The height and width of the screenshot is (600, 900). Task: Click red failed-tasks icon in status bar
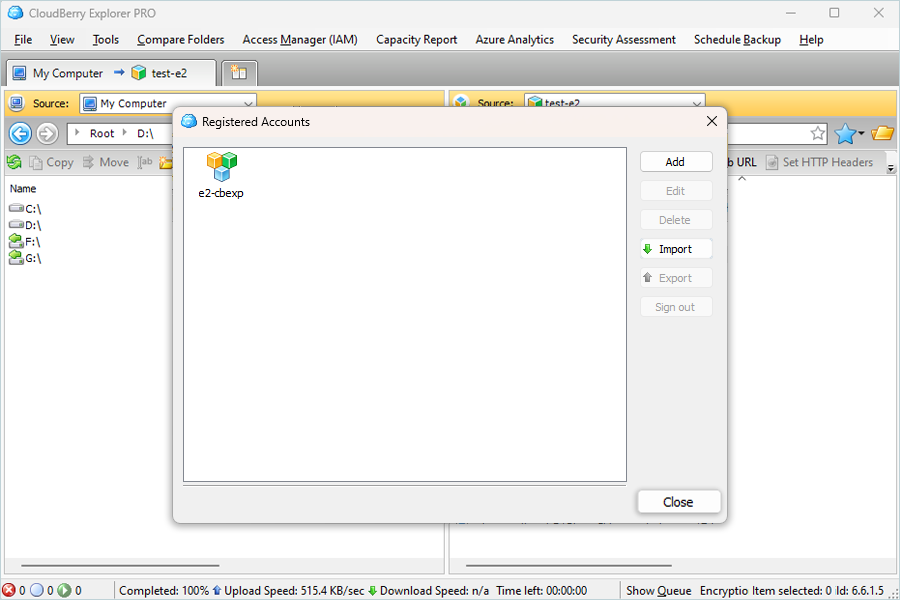pos(9,590)
